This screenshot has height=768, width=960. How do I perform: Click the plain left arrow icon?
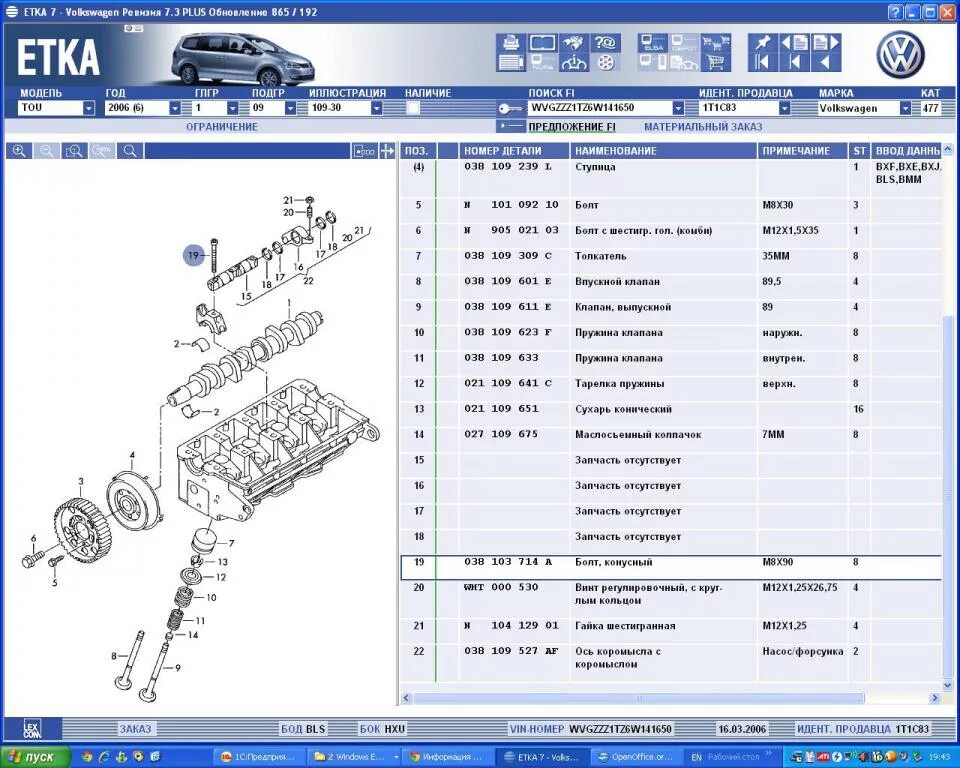(x=826, y=62)
